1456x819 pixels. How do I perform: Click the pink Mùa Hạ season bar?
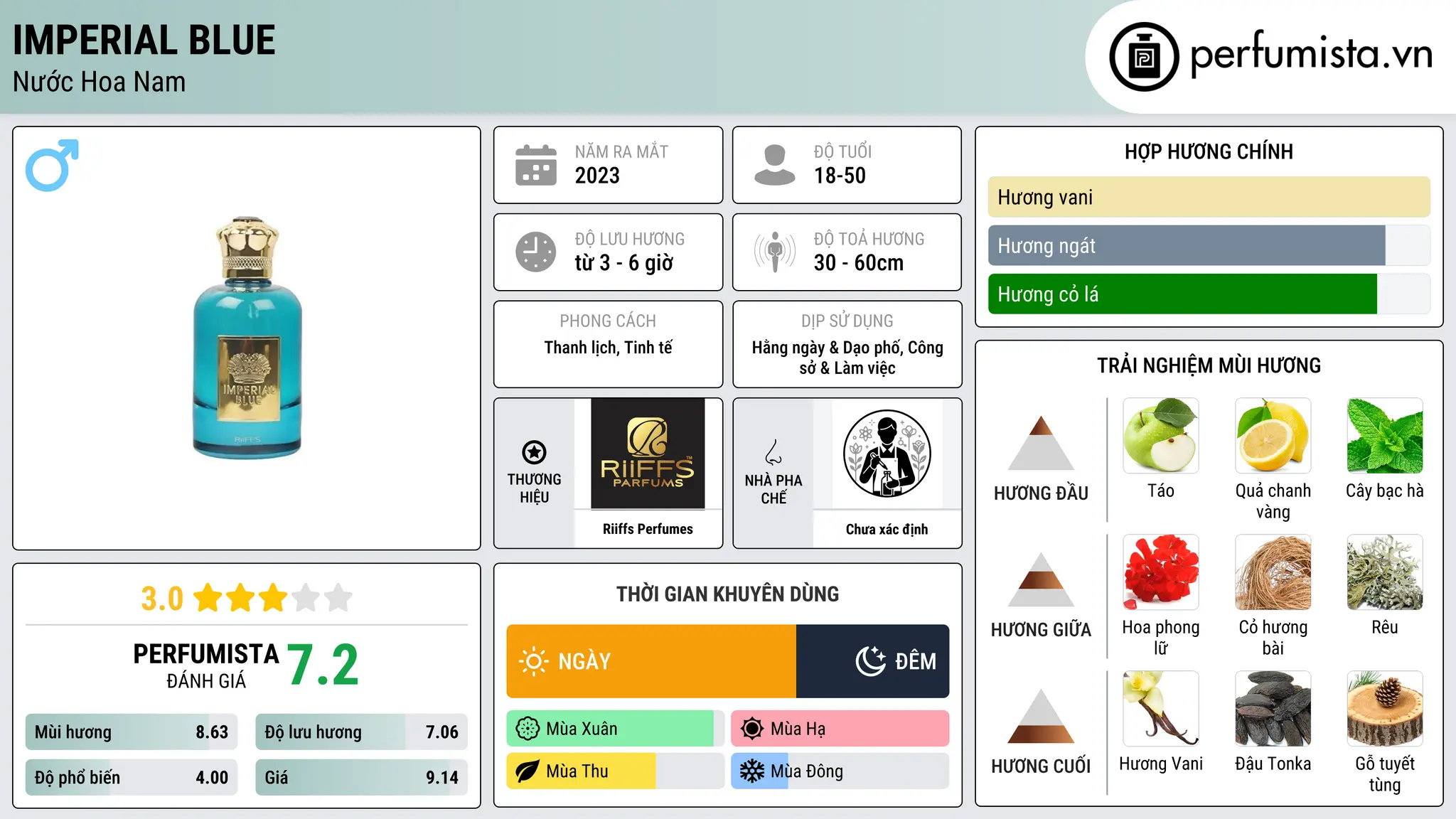click(840, 729)
